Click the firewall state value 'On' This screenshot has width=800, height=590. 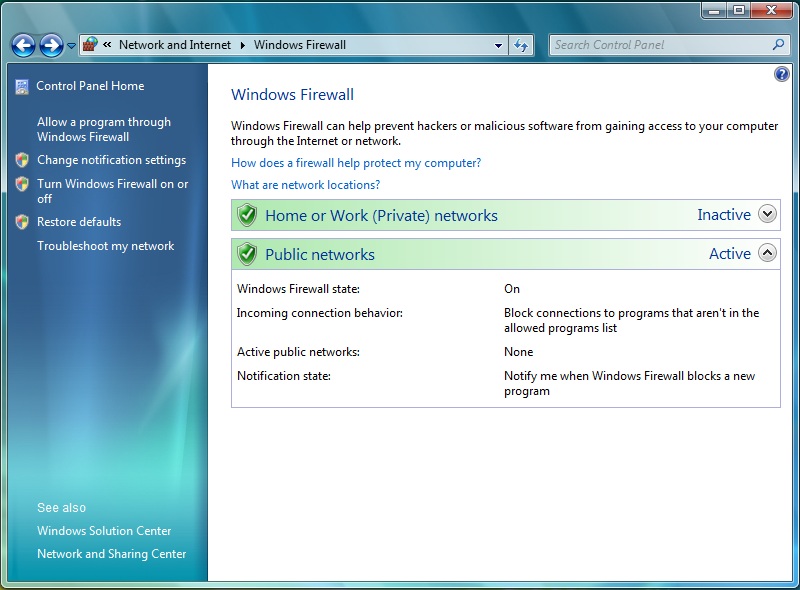coord(512,289)
